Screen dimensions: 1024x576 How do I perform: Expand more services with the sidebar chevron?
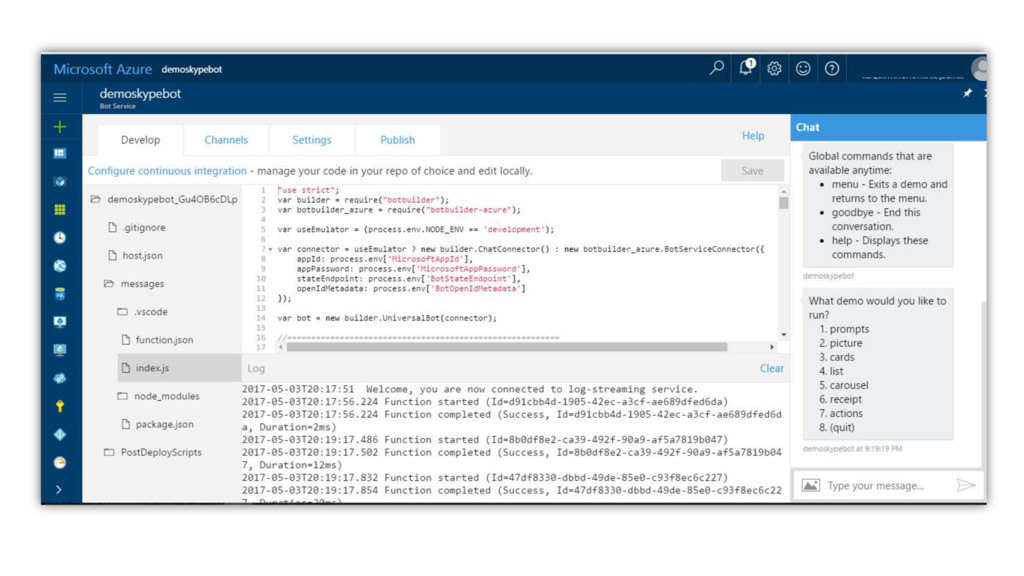pos(59,490)
